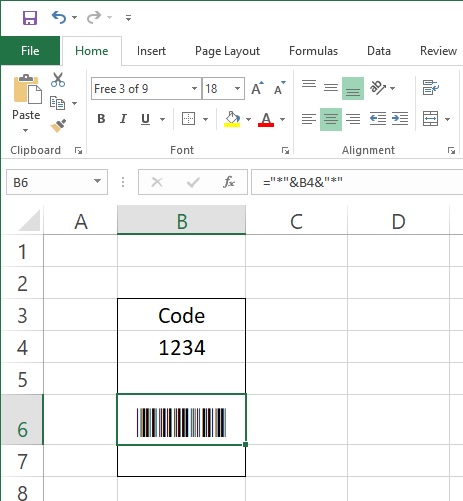Open the File tab
The height and width of the screenshot is (501, 463).
pyautogui.click(x=30, y=51)
